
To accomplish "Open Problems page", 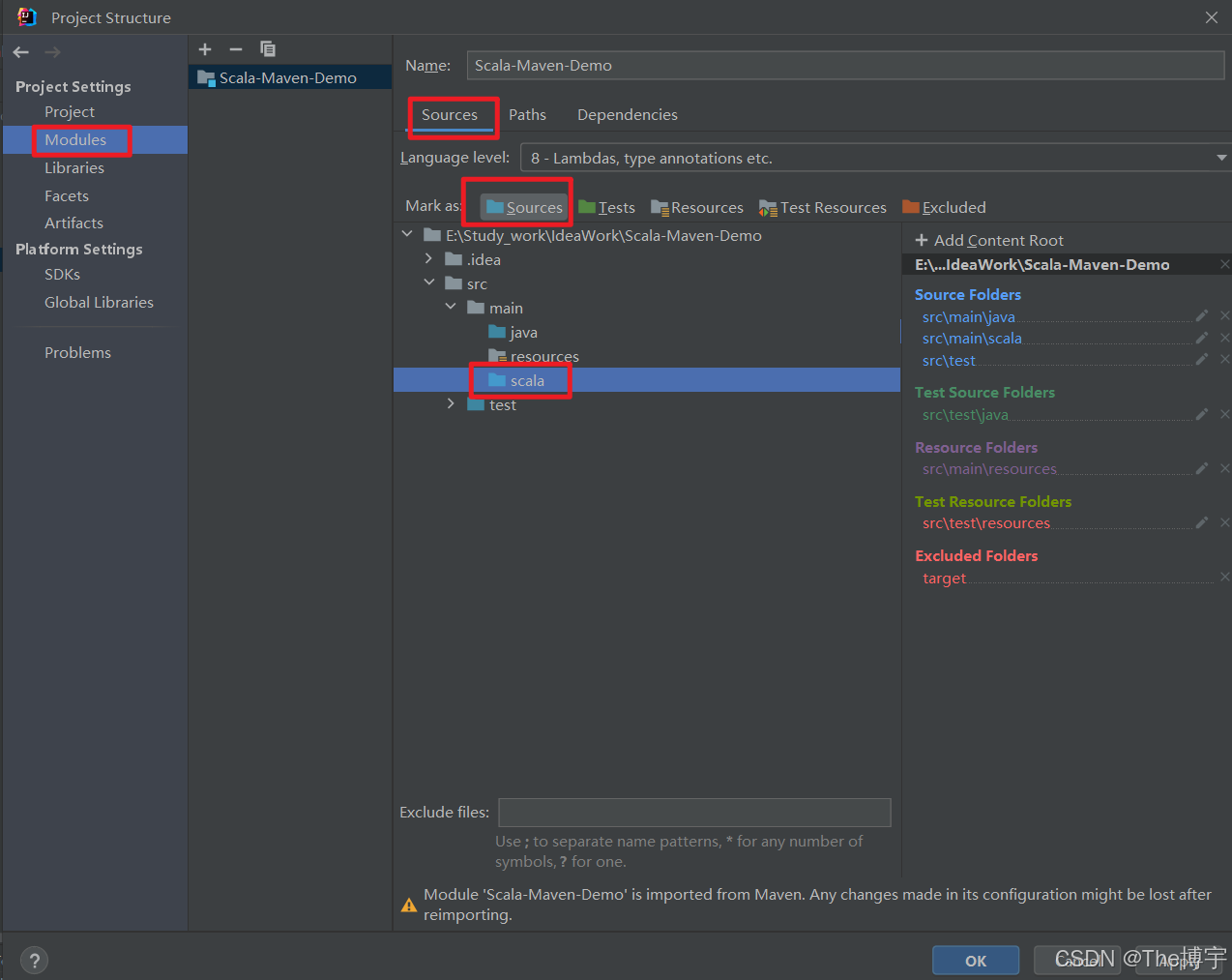I will [77, 353].
